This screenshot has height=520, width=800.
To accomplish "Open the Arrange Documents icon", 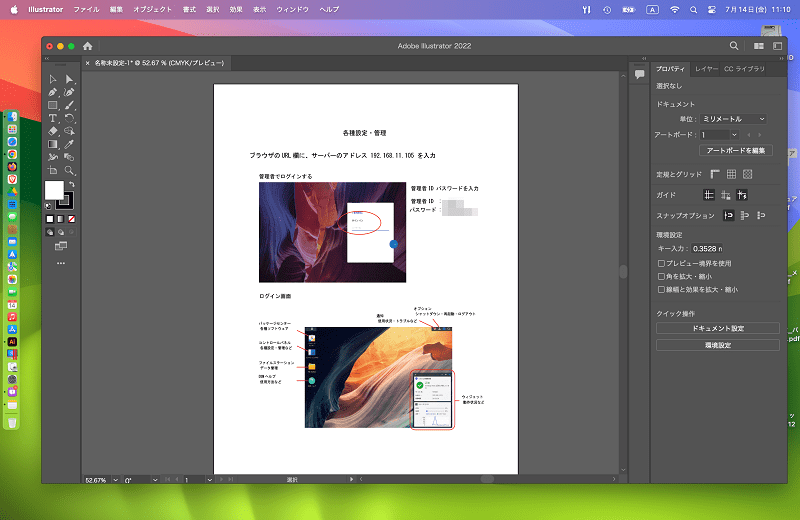I will coord(759,46).
